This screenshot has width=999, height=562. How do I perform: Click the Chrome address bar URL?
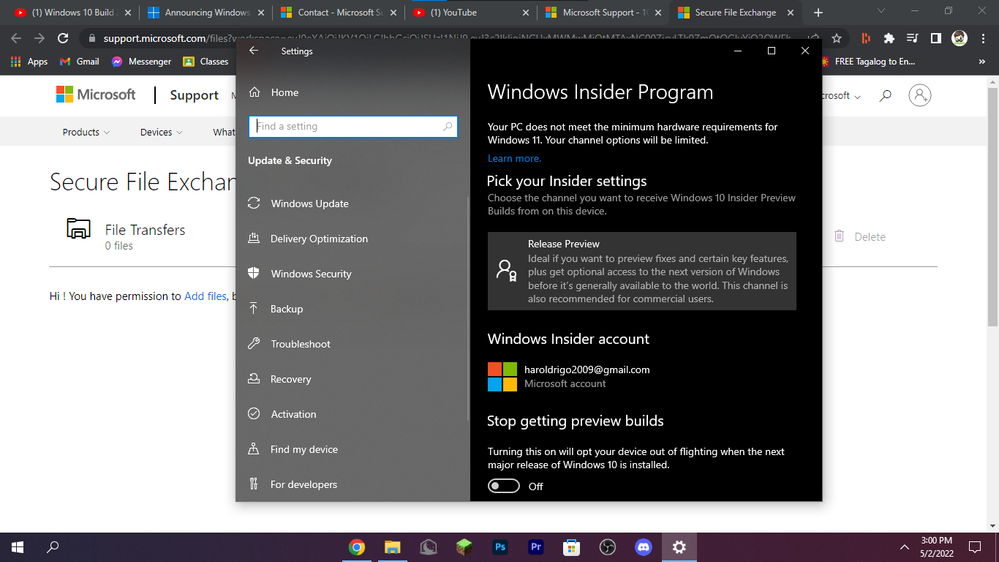447,38
